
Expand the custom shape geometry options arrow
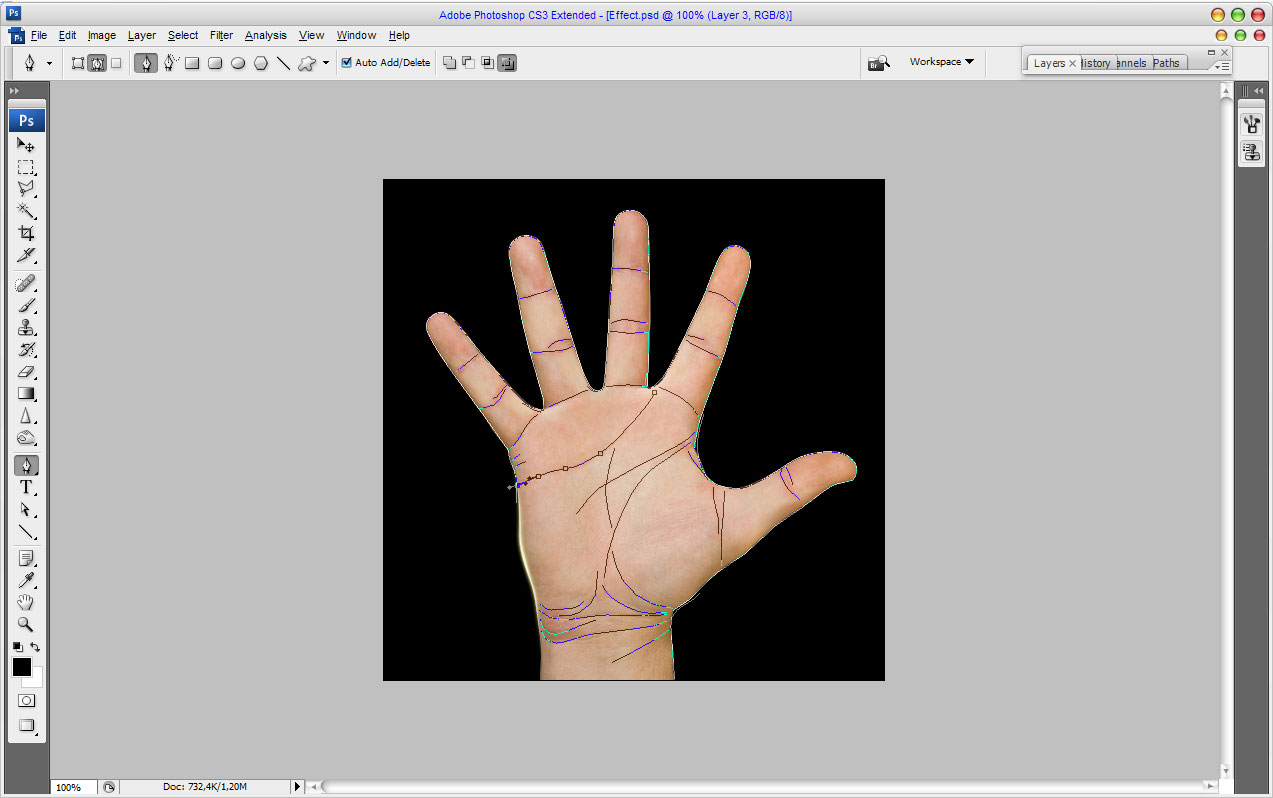pos(326,63)
